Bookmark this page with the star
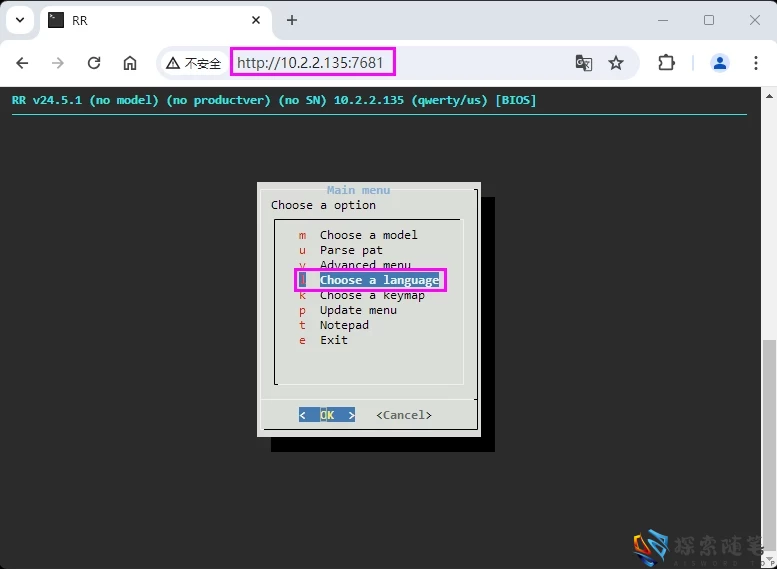The image size is (777, 569). pos(616,63)
